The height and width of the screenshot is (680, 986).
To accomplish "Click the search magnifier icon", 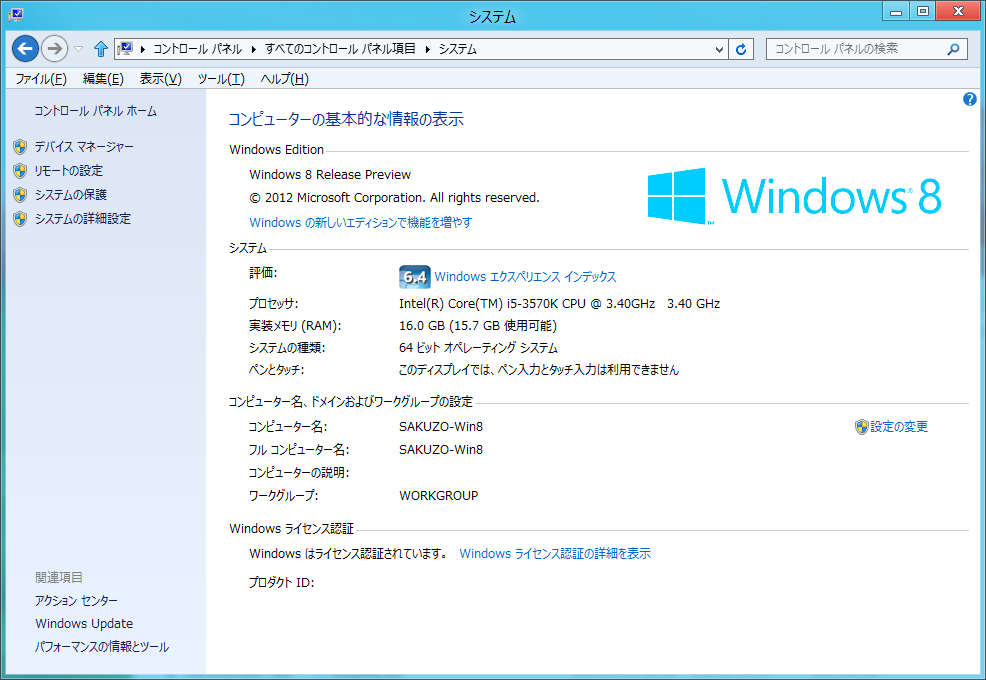I will pyautogui.click(x=953, y=49).
